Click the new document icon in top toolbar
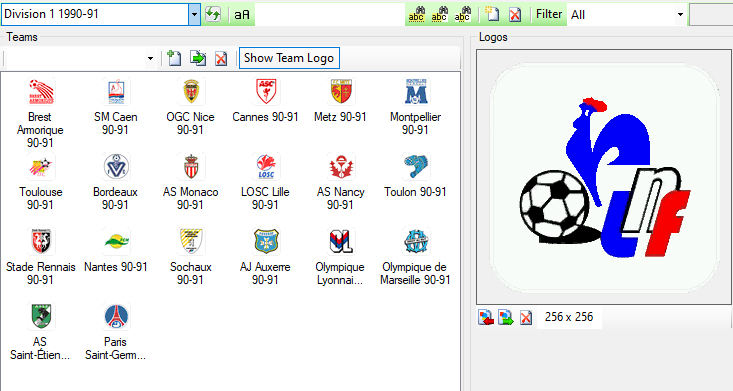Screen dimensions: 733x391 pos(492,14)
